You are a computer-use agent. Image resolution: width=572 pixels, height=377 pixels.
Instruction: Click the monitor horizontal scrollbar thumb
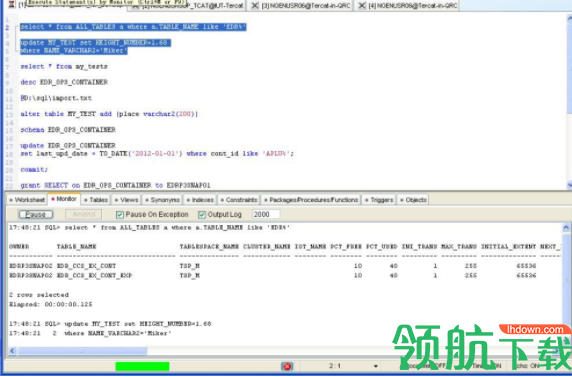pyautogui.click(x=82, y=351)
